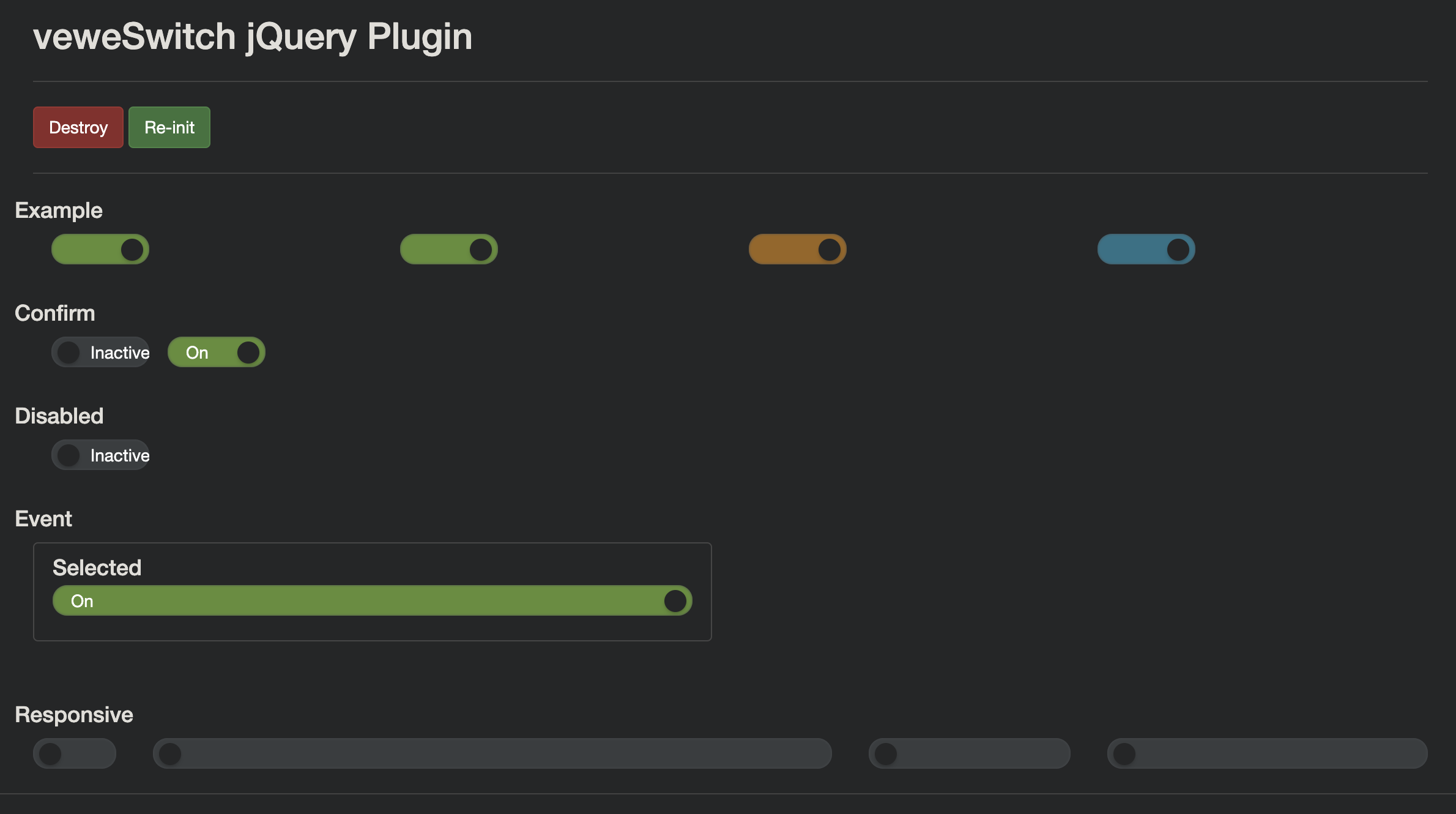Click the veweSwitch jQuery Plugin heading
Screen dimensions: 1456x814
coord(253,37)
